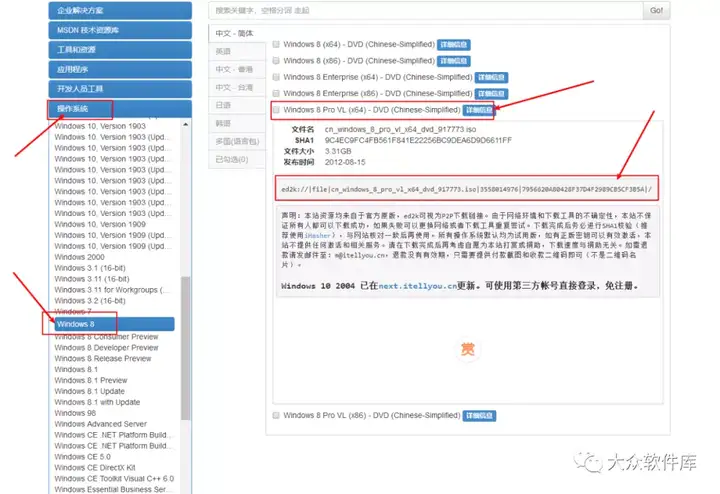Open the 已勾选(0) tab

pos(237,159)
